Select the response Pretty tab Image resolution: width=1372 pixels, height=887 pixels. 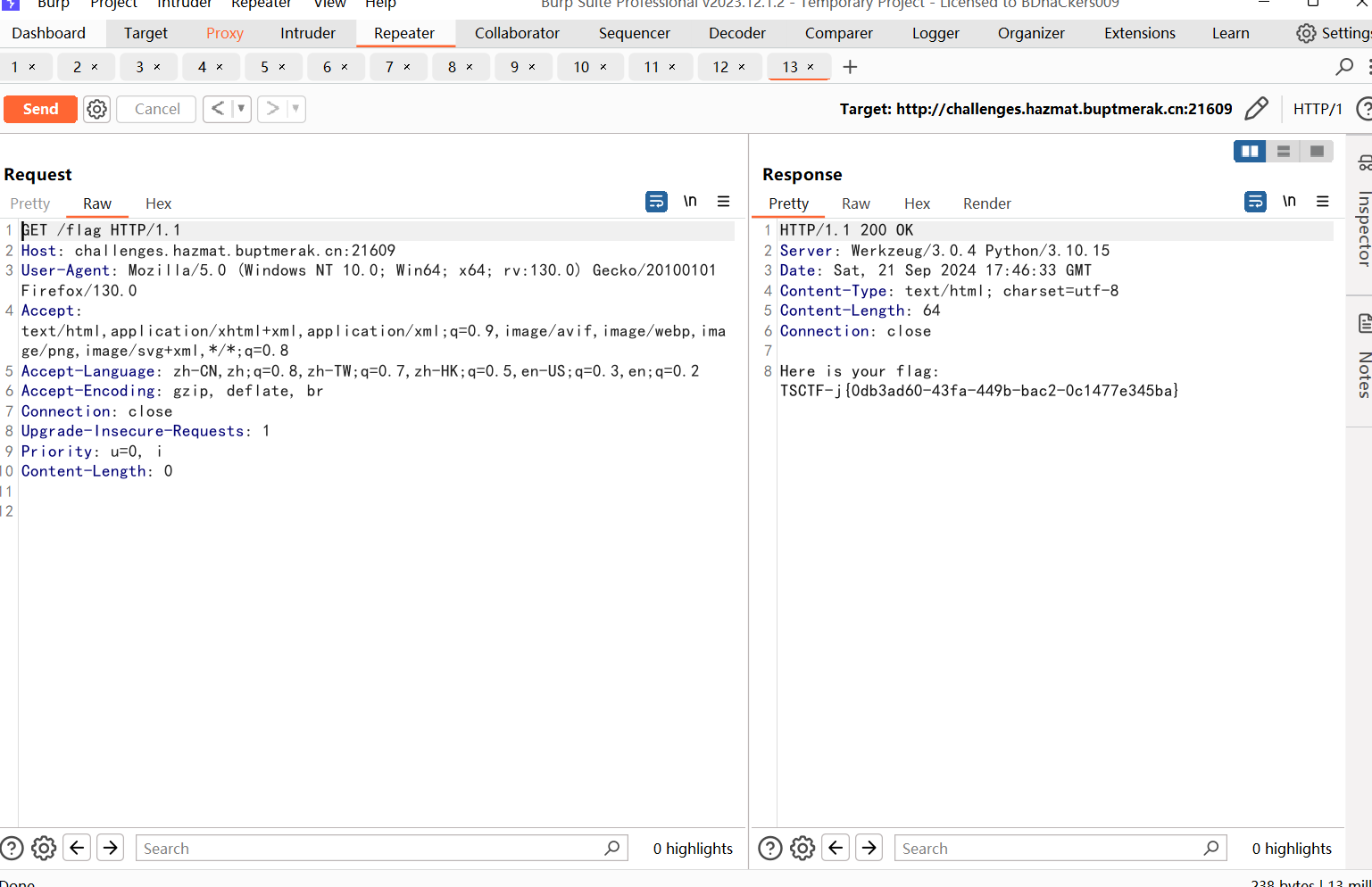tap(788, 203)
